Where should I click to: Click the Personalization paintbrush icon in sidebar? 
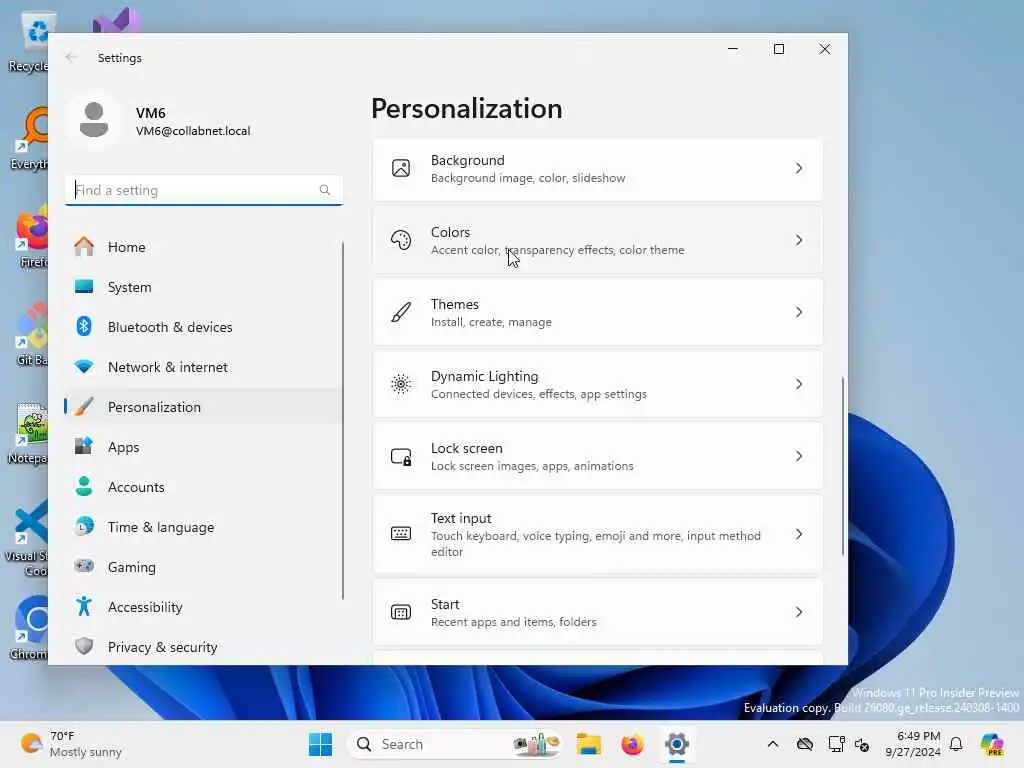[x=84, y=406]
